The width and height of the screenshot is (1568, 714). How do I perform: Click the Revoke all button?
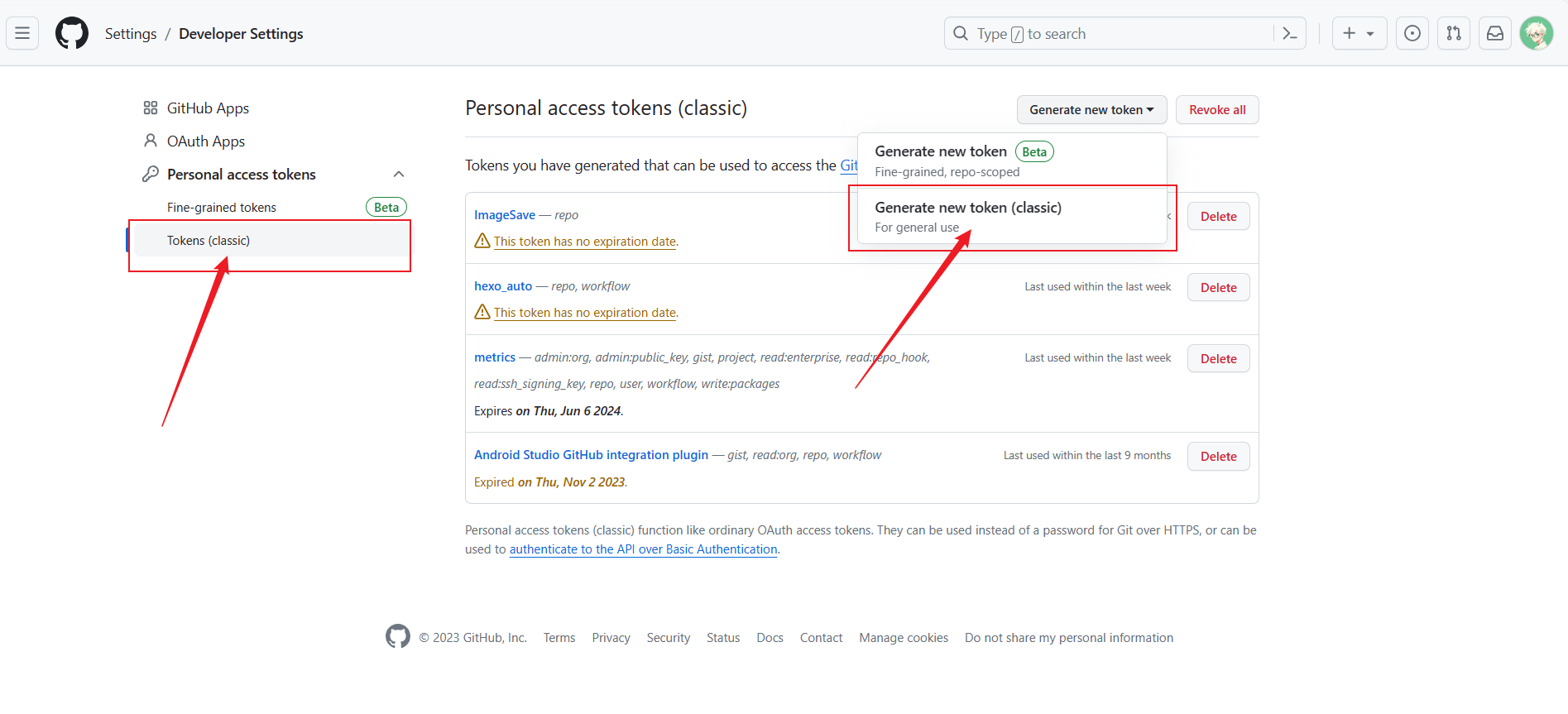1217,109
